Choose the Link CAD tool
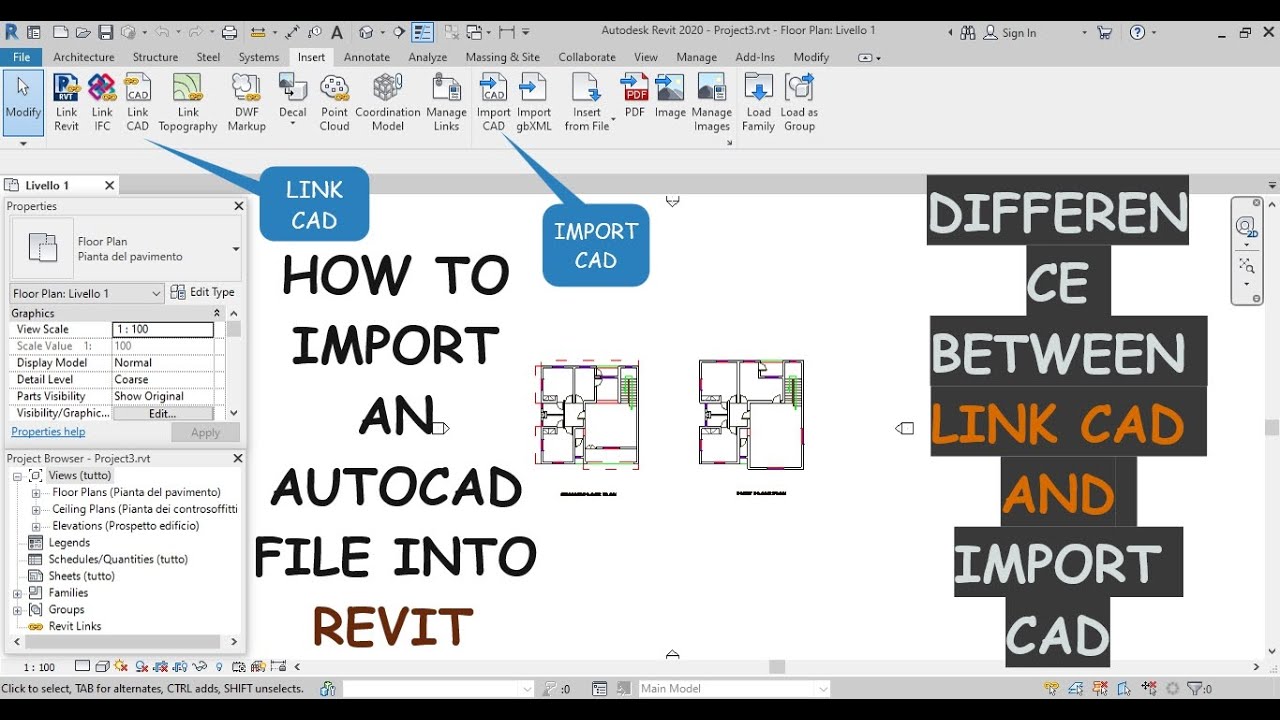The height and width of the screenshot is (720, 1280). pos(138,102)
